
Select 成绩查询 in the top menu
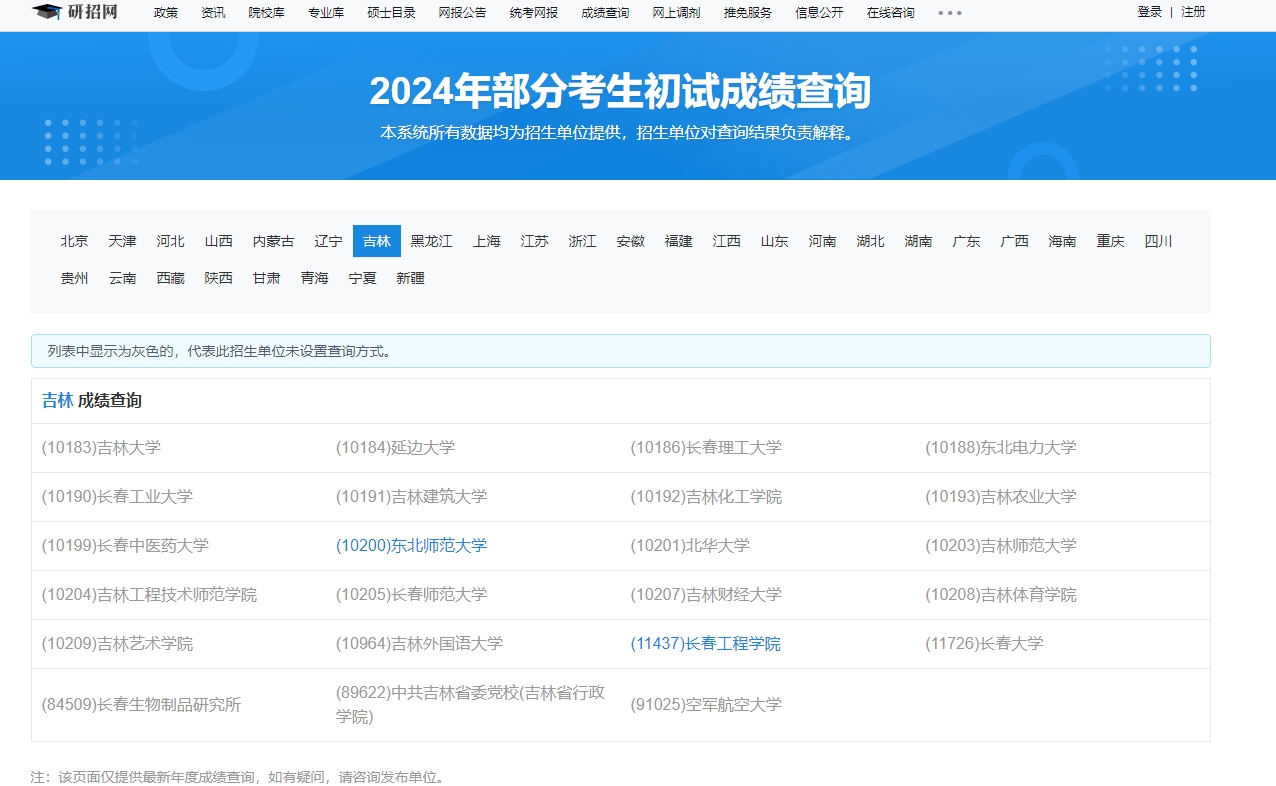point(605,13)
